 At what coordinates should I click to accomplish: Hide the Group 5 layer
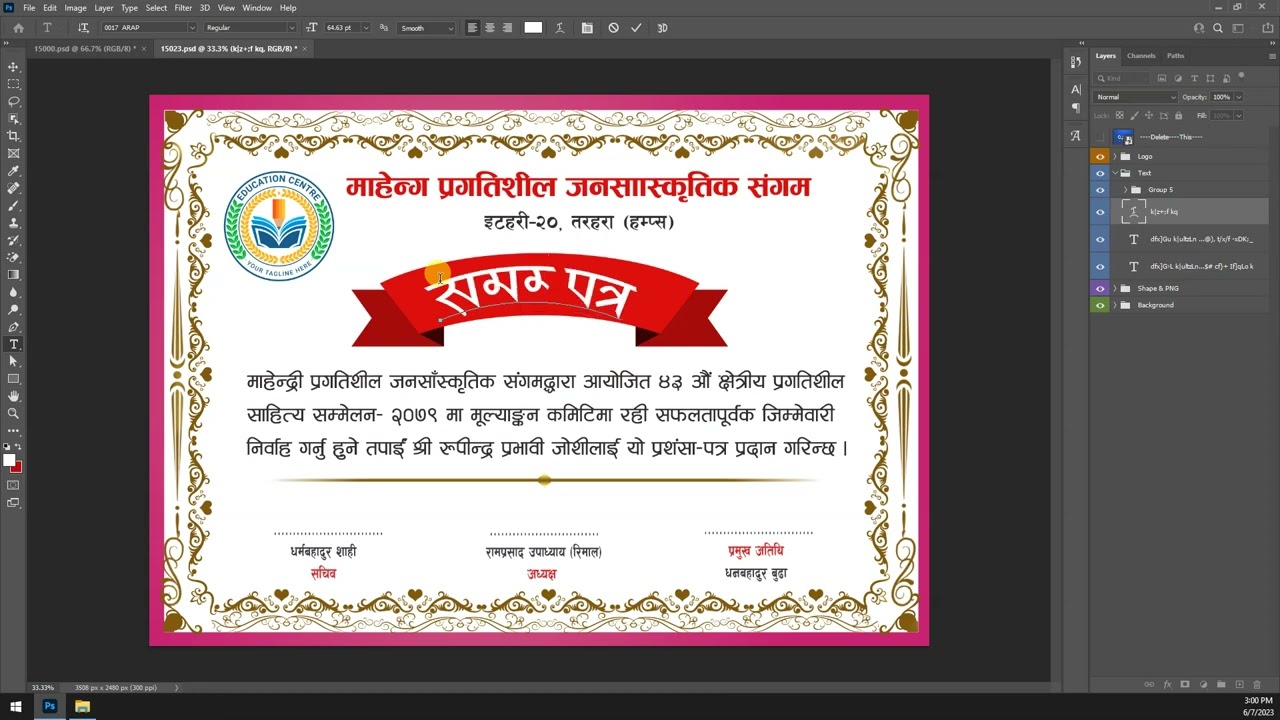coord(1100,190)
